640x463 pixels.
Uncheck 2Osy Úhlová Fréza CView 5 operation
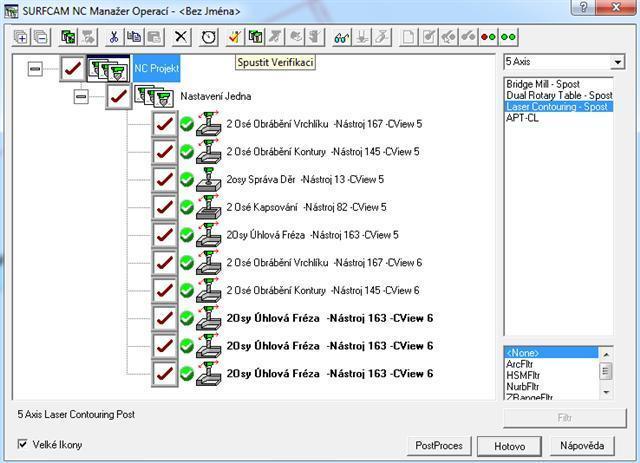tap(164, 235)
